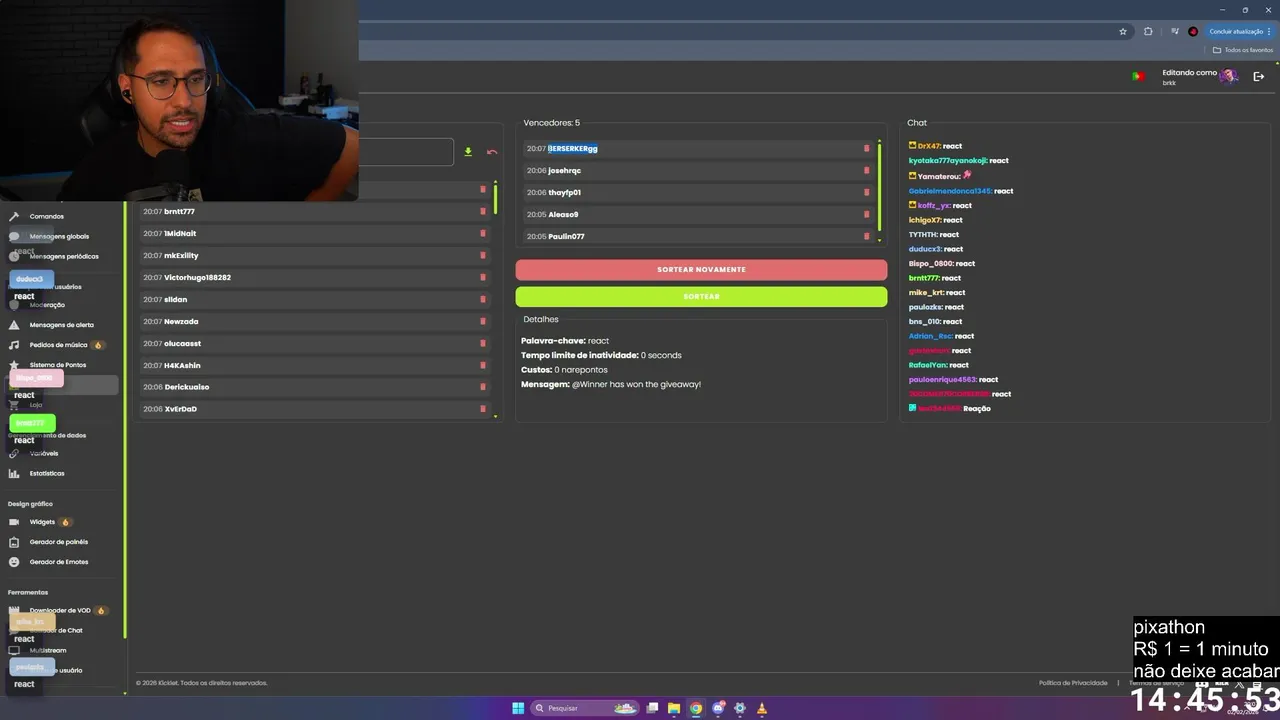Delete participant XvErDaD from list
The height and width of the screenshot is (720, 1280).
coord(483,409)
